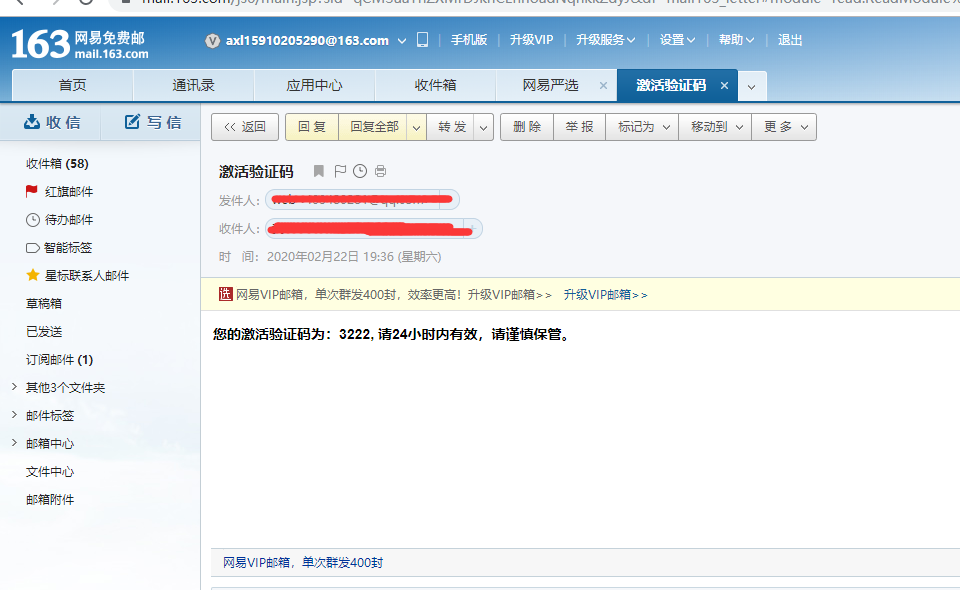This screenshot has width=960, height=590.
Task: Expand the account email dropdown
Action: pos(402,41)
